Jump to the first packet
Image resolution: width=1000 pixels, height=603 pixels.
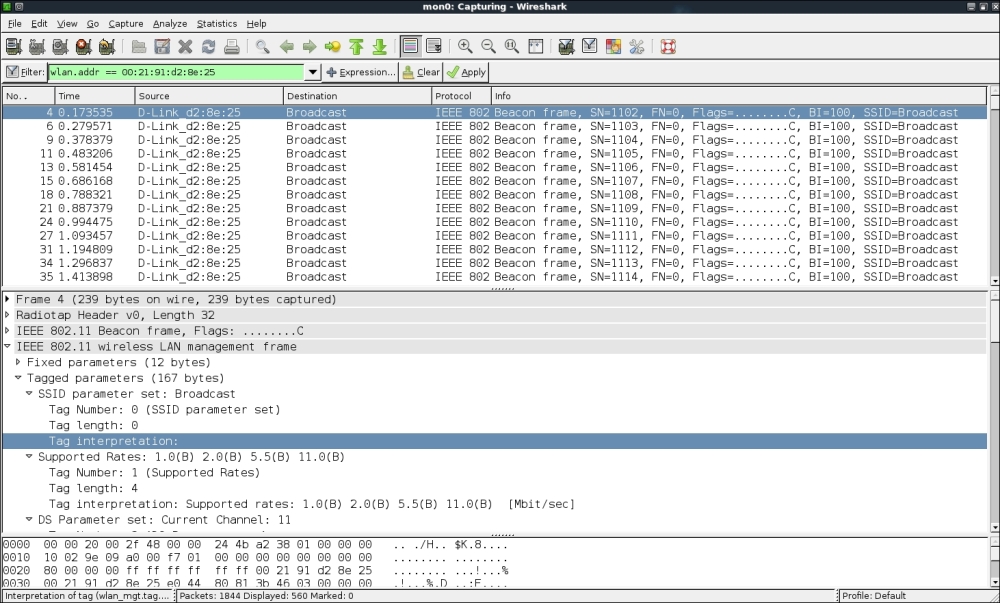356,47
